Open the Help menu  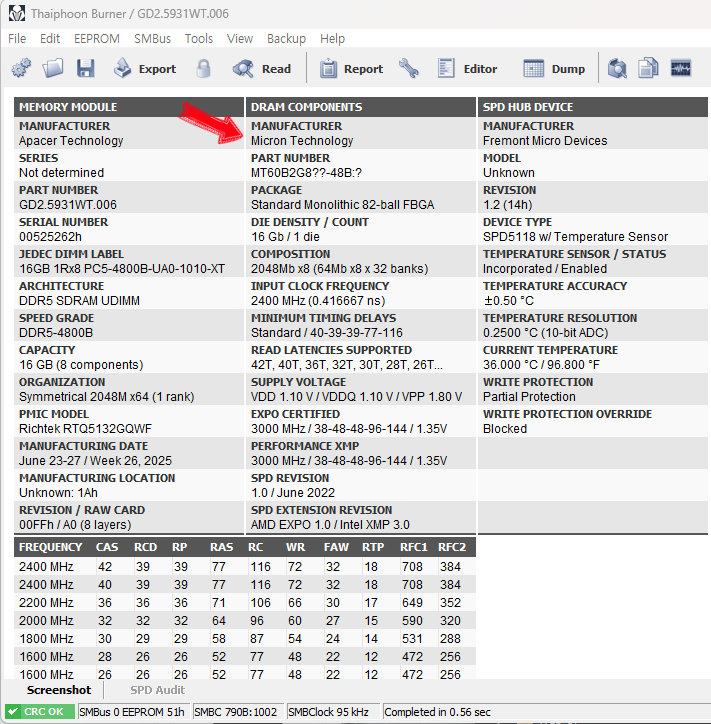click(x=332, y=38)
